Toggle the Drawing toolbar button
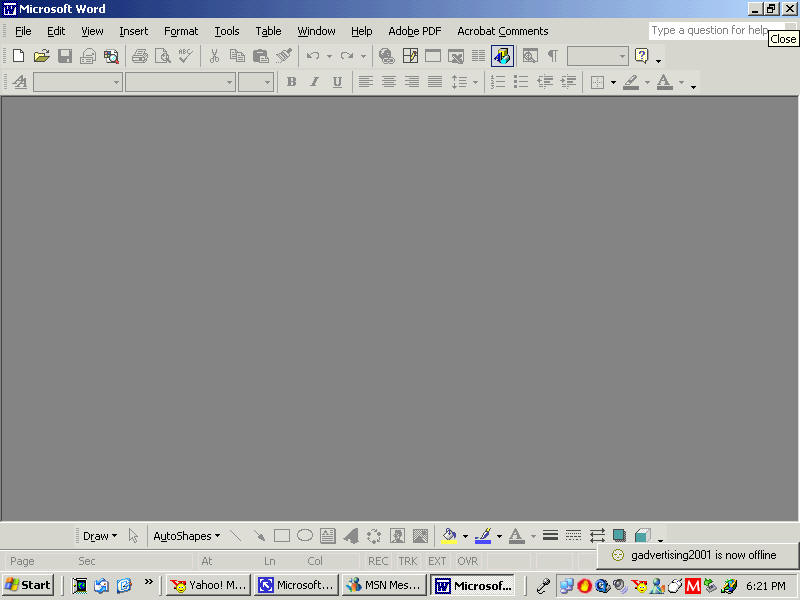The height and width of the screenshot is (600, 800). (x=502, y=56)
